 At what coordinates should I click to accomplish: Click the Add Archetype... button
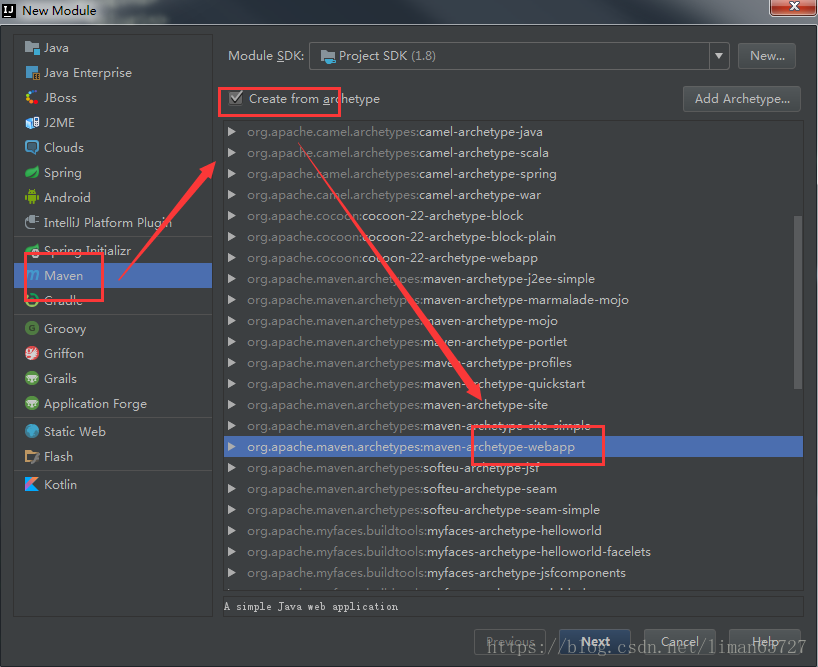tap(742, 99)
